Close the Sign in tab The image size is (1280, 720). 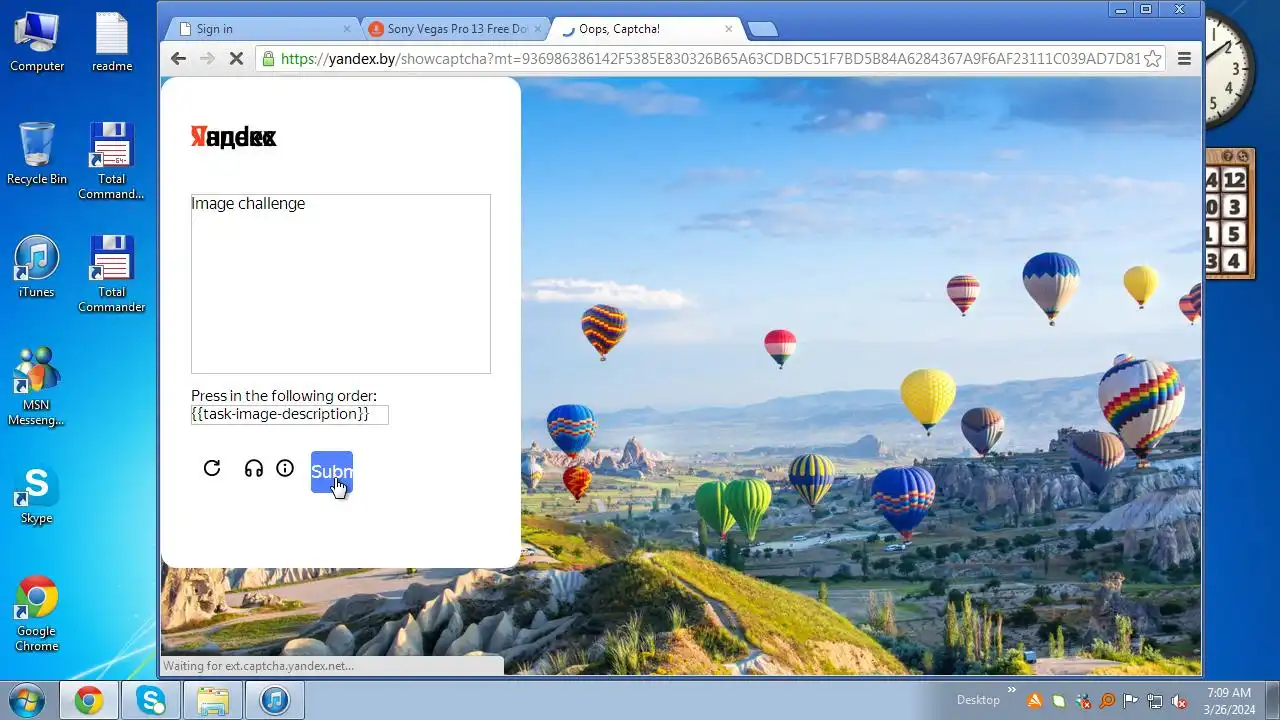pos(347,29)
